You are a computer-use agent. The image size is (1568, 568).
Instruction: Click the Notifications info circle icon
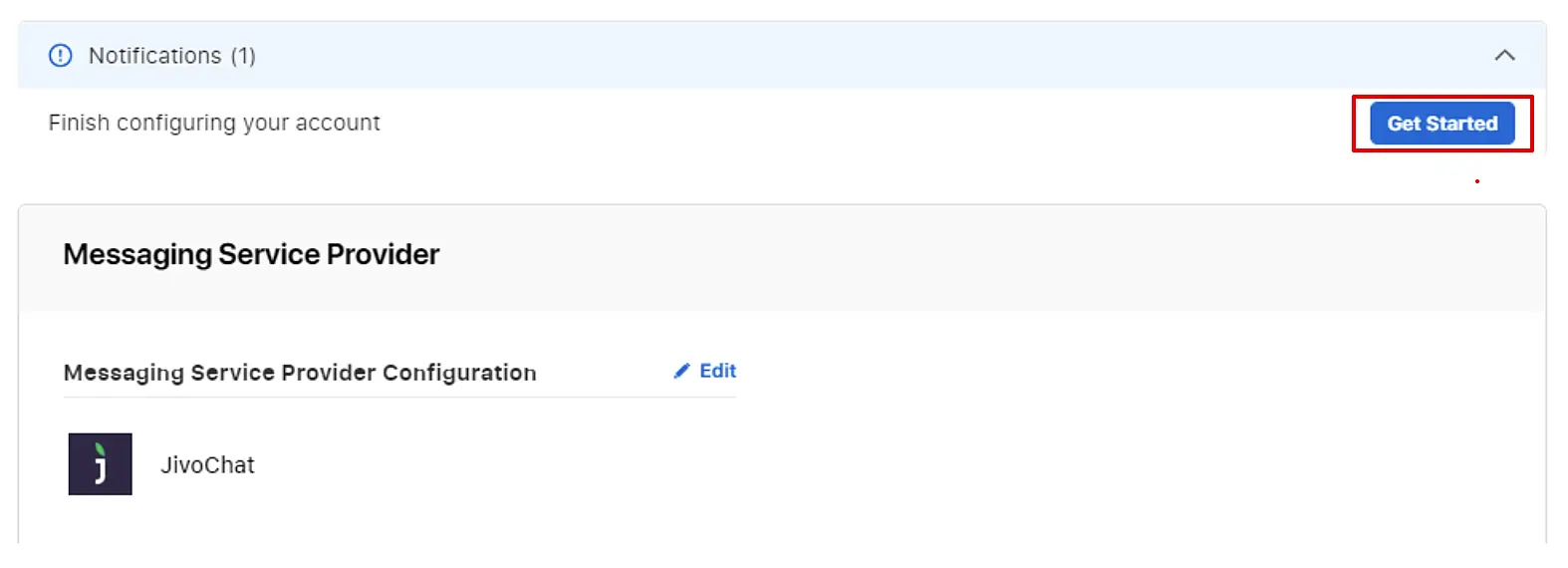point(61,56)
